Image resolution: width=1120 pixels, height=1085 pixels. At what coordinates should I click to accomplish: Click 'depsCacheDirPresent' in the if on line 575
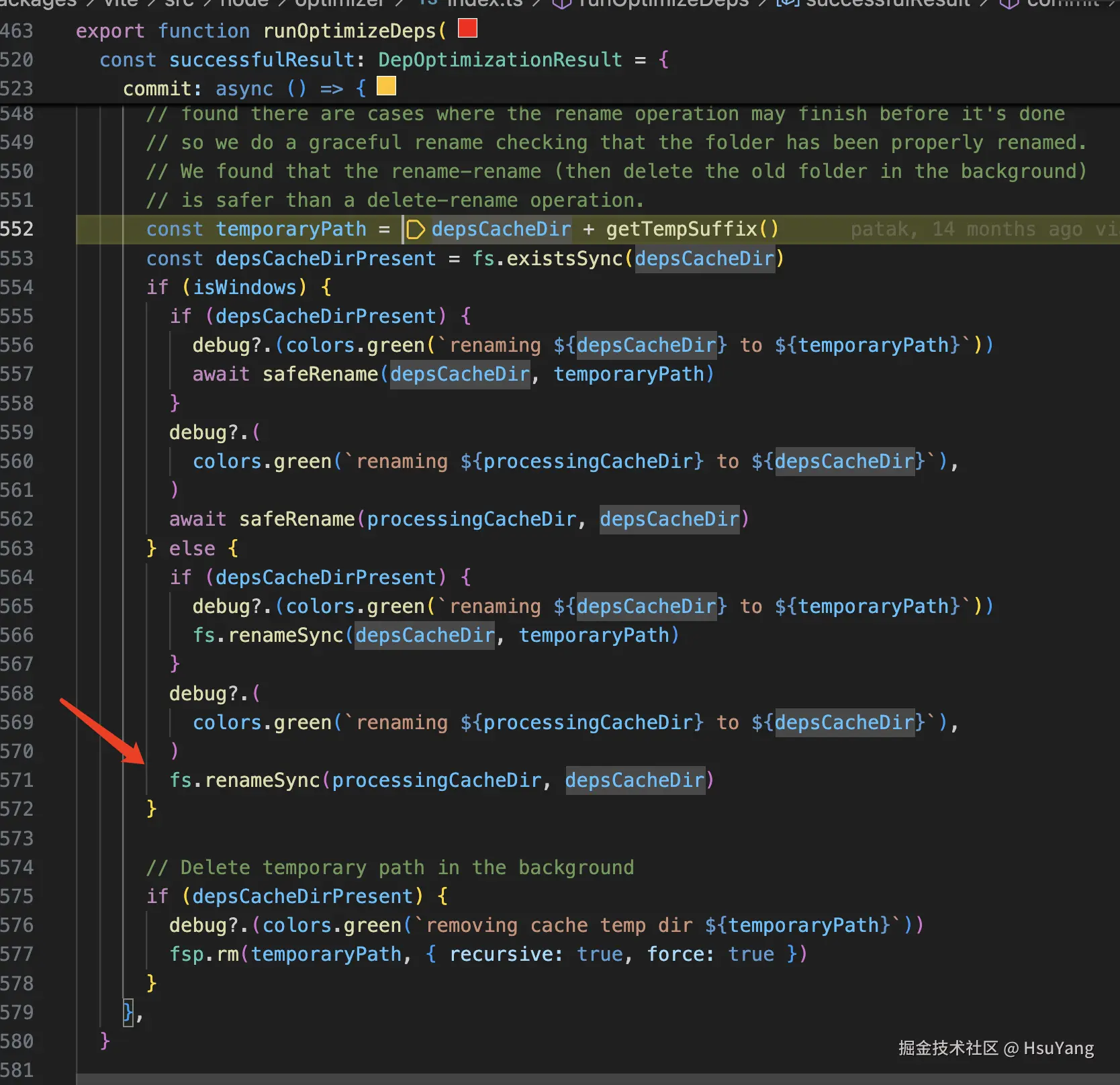click(x=303, y=896)
